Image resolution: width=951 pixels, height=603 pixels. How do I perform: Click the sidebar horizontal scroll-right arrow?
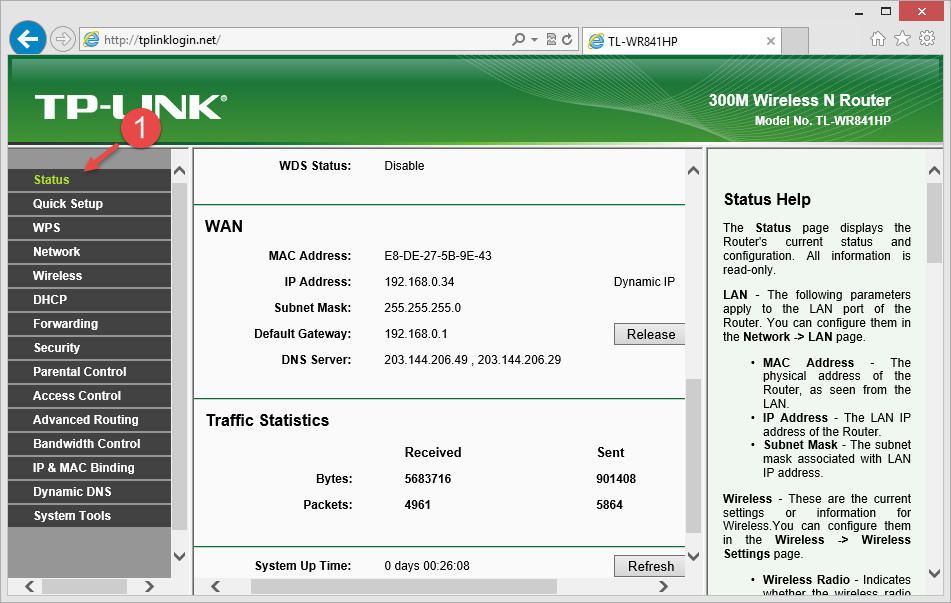tap(149, 587)
